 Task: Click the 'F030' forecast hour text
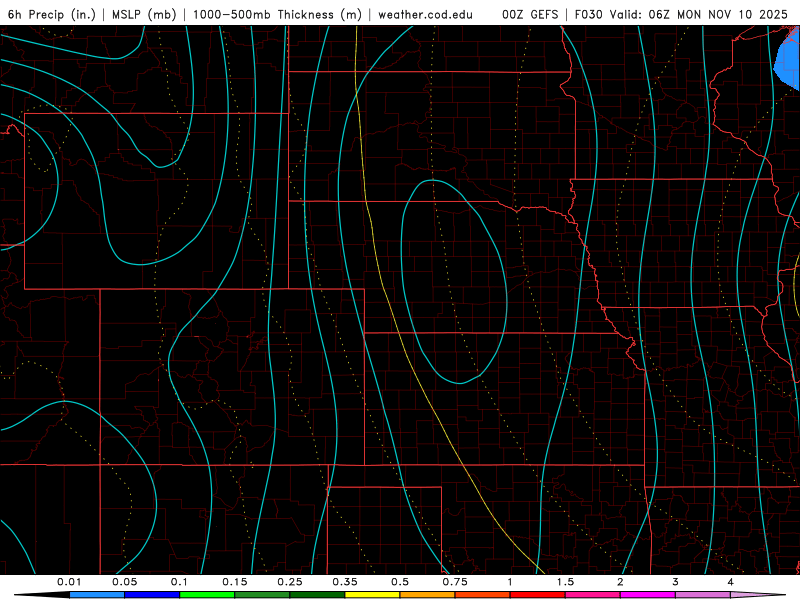click(x=588, y=14)
